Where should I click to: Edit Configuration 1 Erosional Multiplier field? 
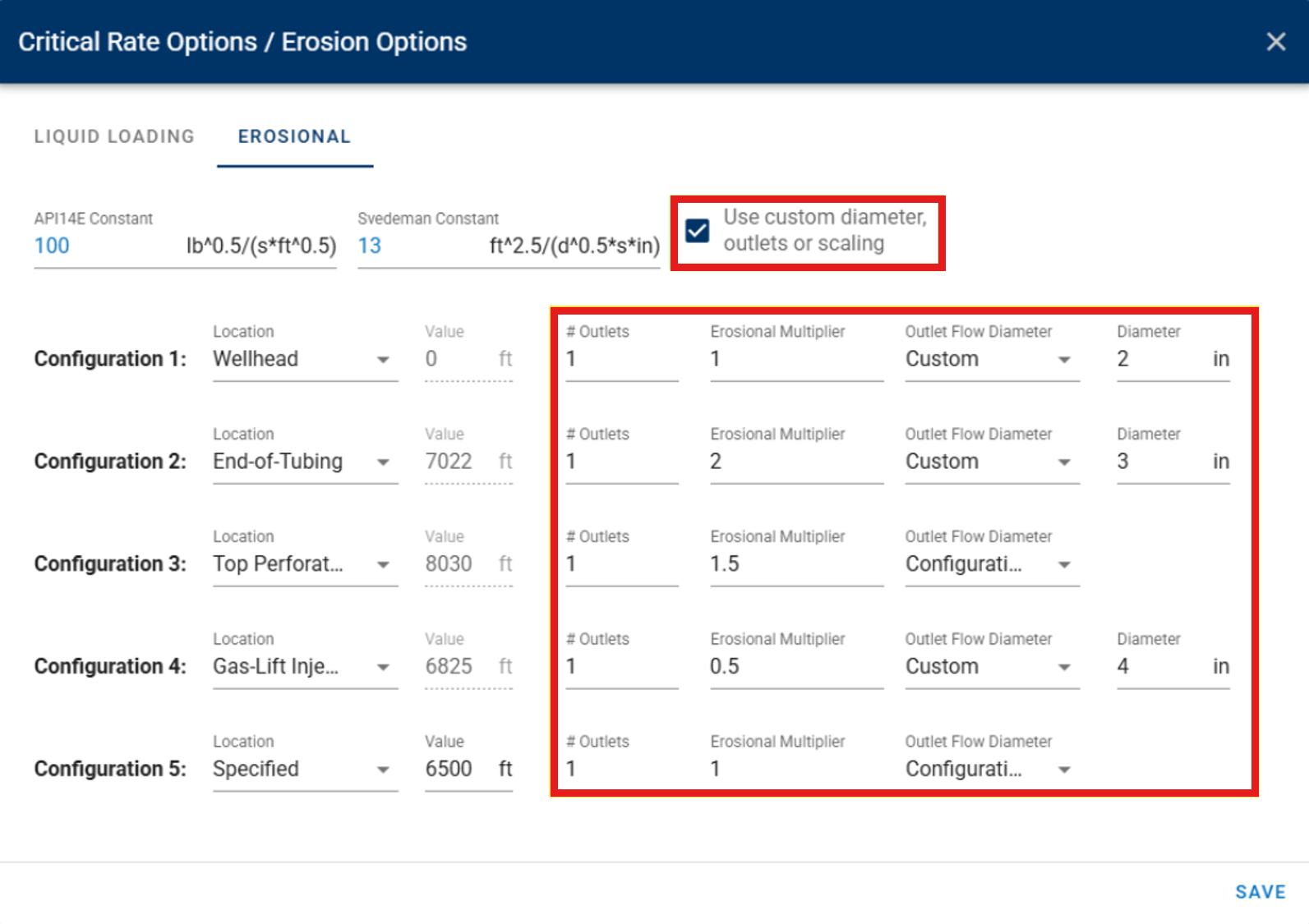point(796,359)
